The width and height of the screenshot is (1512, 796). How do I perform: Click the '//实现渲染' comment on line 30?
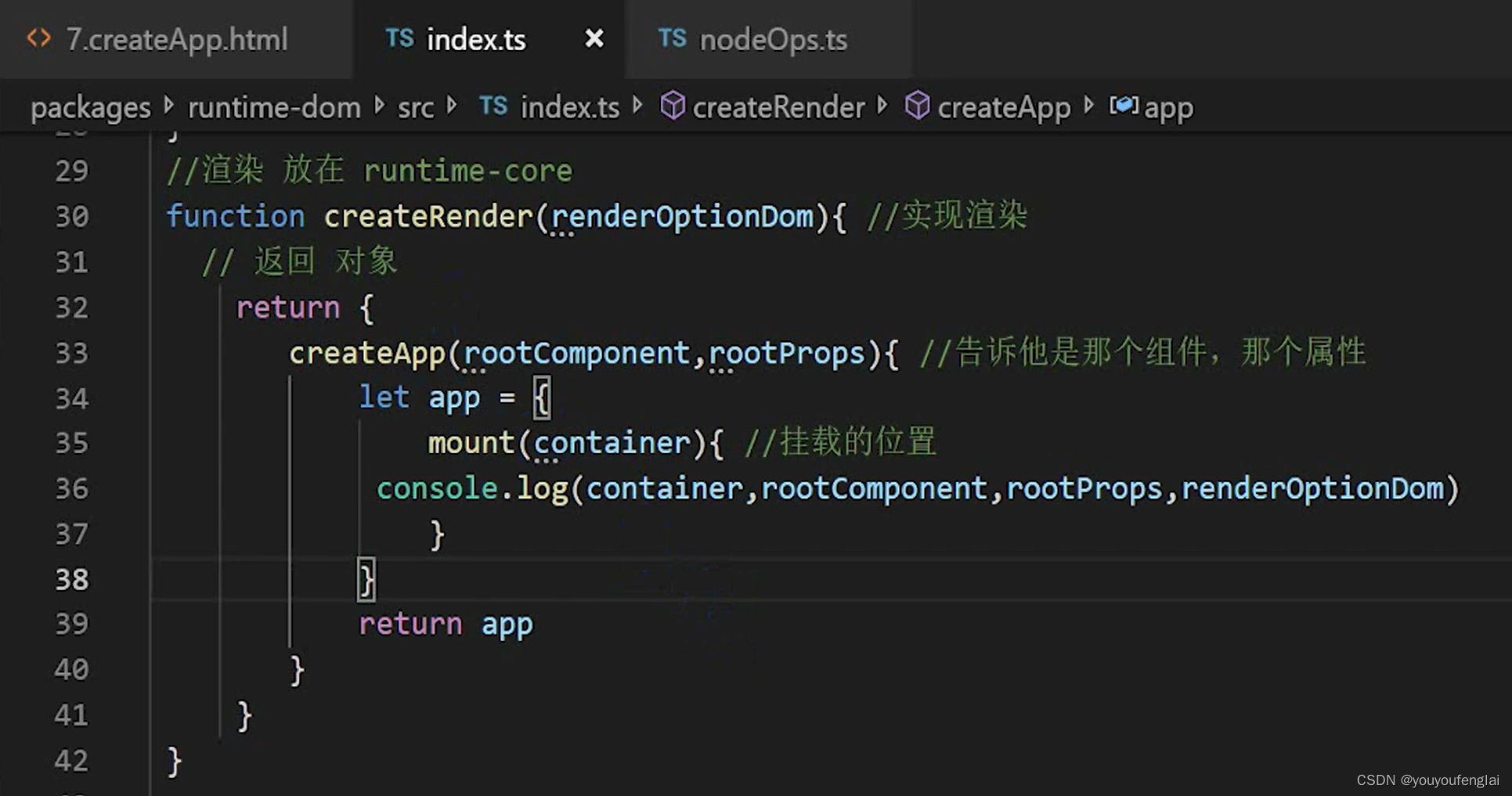pyautogui.click(x=947, y=215)
